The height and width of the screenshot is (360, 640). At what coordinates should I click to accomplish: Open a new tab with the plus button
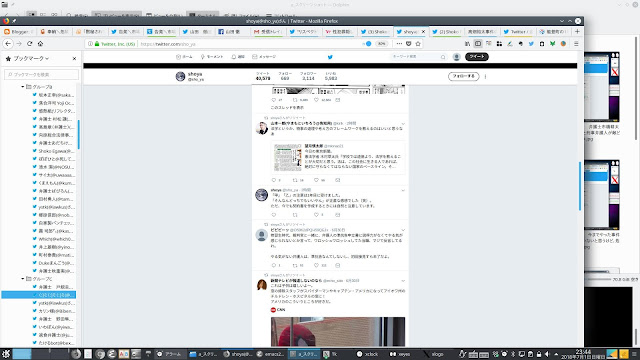(x=577, y=31)
